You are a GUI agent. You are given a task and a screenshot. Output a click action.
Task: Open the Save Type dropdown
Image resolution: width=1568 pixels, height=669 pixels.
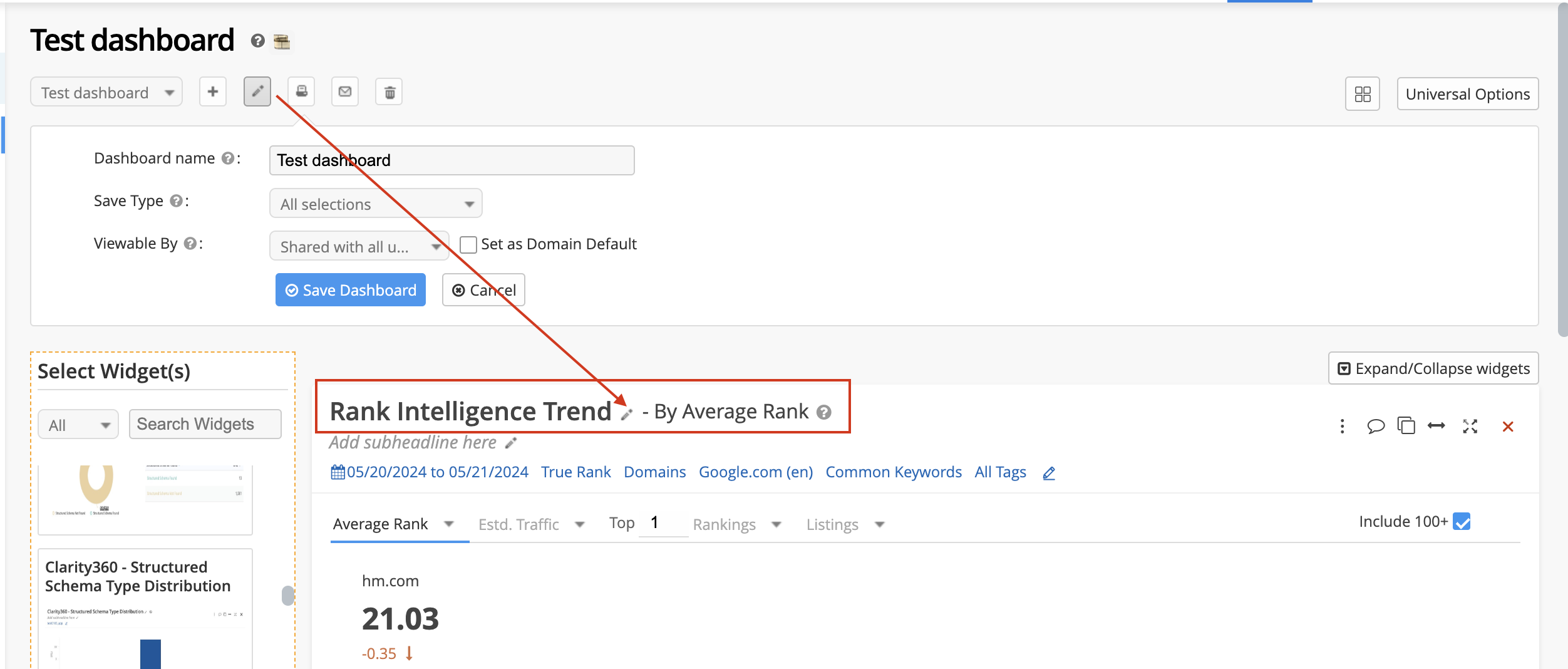point(376,204)
